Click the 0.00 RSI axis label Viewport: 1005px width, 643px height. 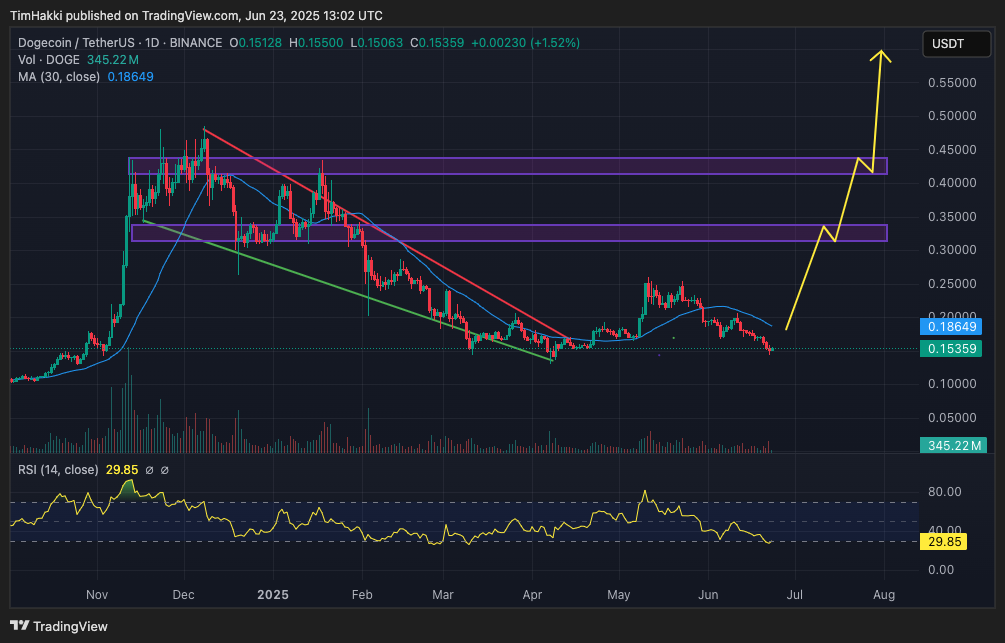coord(941,570)
